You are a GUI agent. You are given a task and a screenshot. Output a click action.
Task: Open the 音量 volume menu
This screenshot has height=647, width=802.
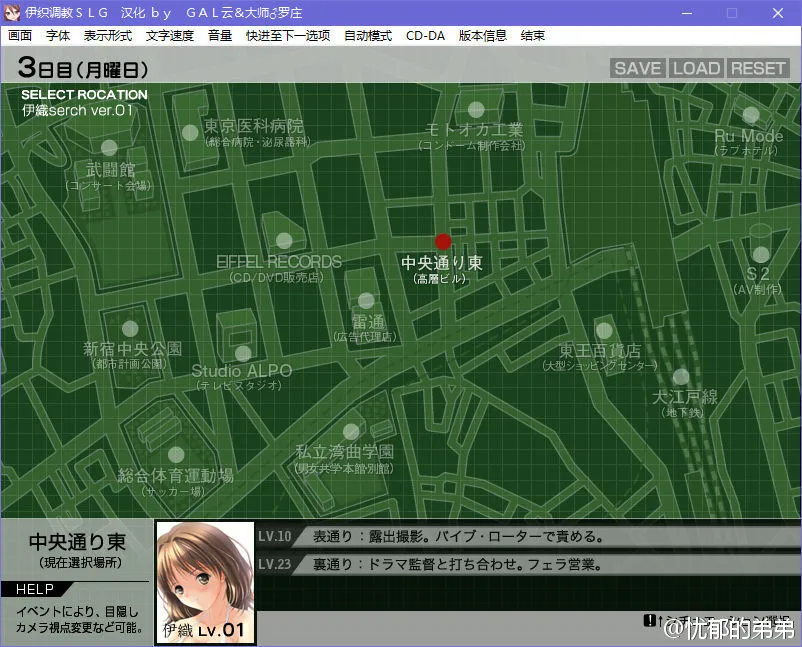[219, 35]
